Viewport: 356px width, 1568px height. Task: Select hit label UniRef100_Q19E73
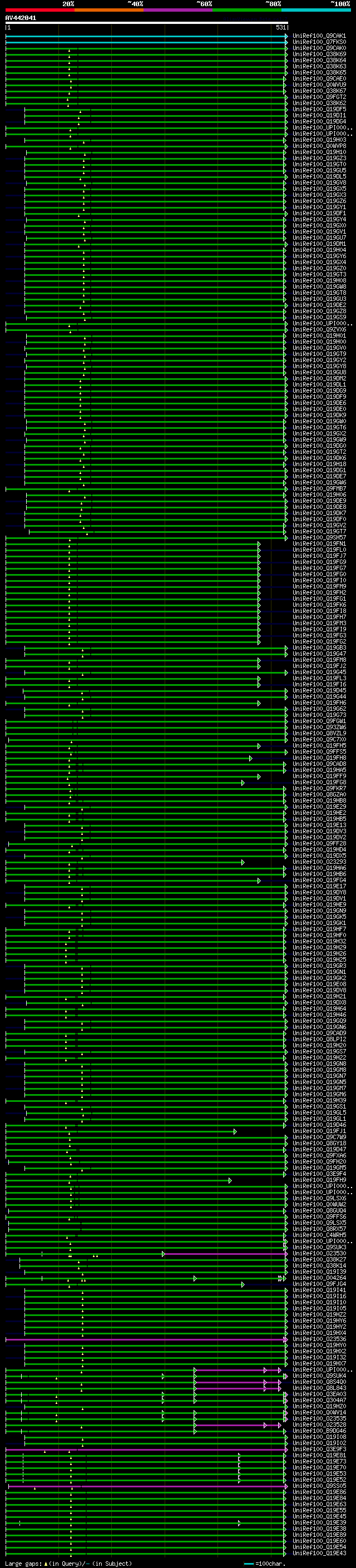click(x=319, y=1462)
